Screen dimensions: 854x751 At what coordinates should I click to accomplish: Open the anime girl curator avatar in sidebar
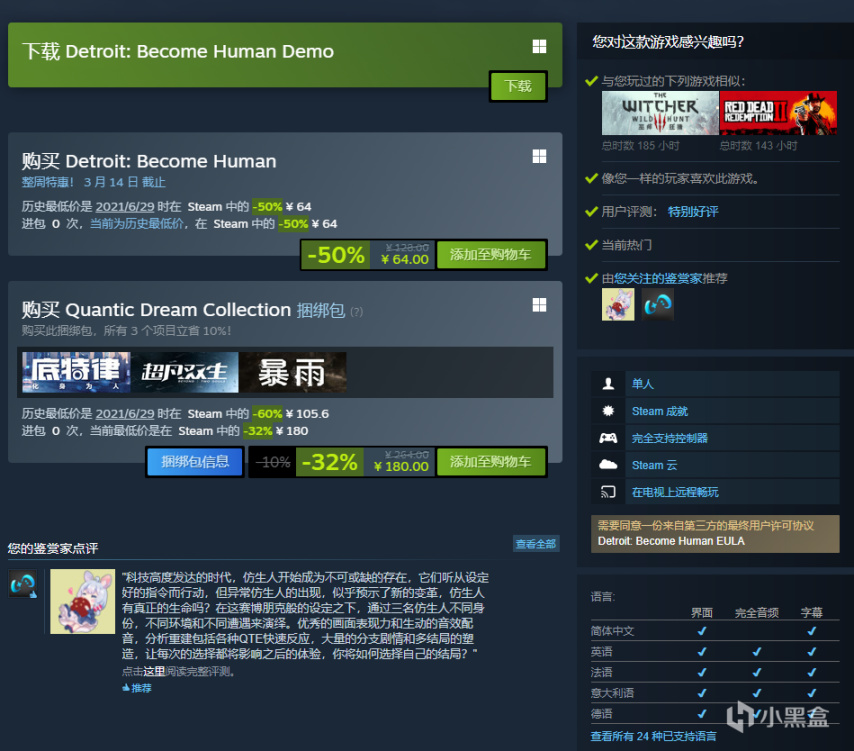618,304
